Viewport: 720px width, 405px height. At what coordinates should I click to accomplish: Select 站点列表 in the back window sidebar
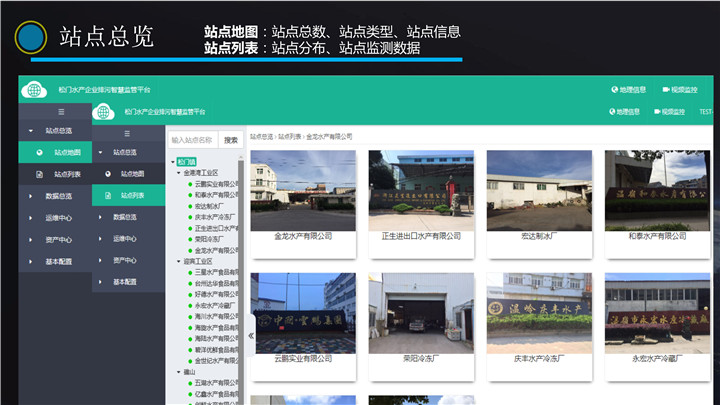tap(55, 174)
